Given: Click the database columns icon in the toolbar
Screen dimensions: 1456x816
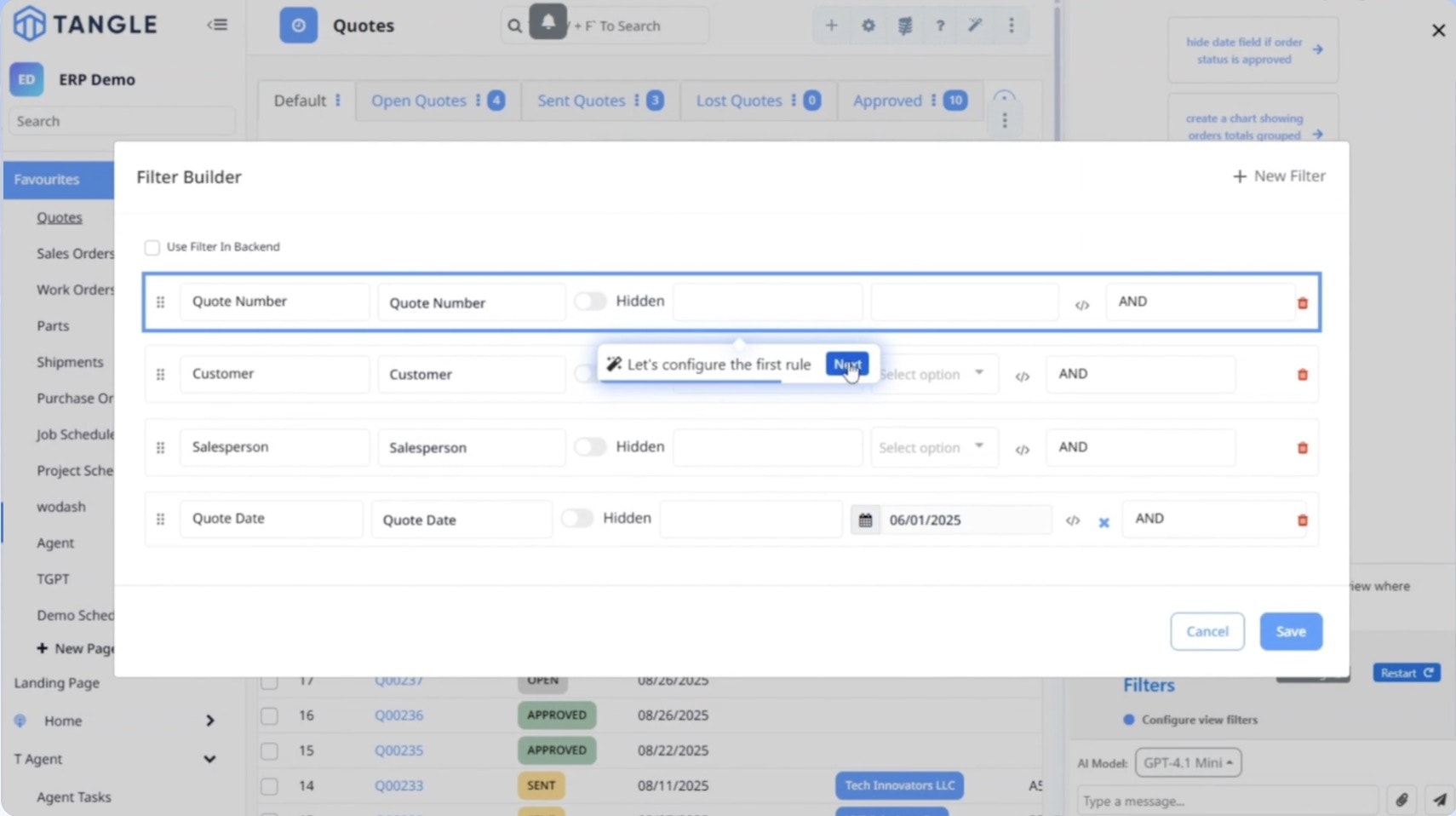Looking at the screenshot, I should tap(904, 26).
